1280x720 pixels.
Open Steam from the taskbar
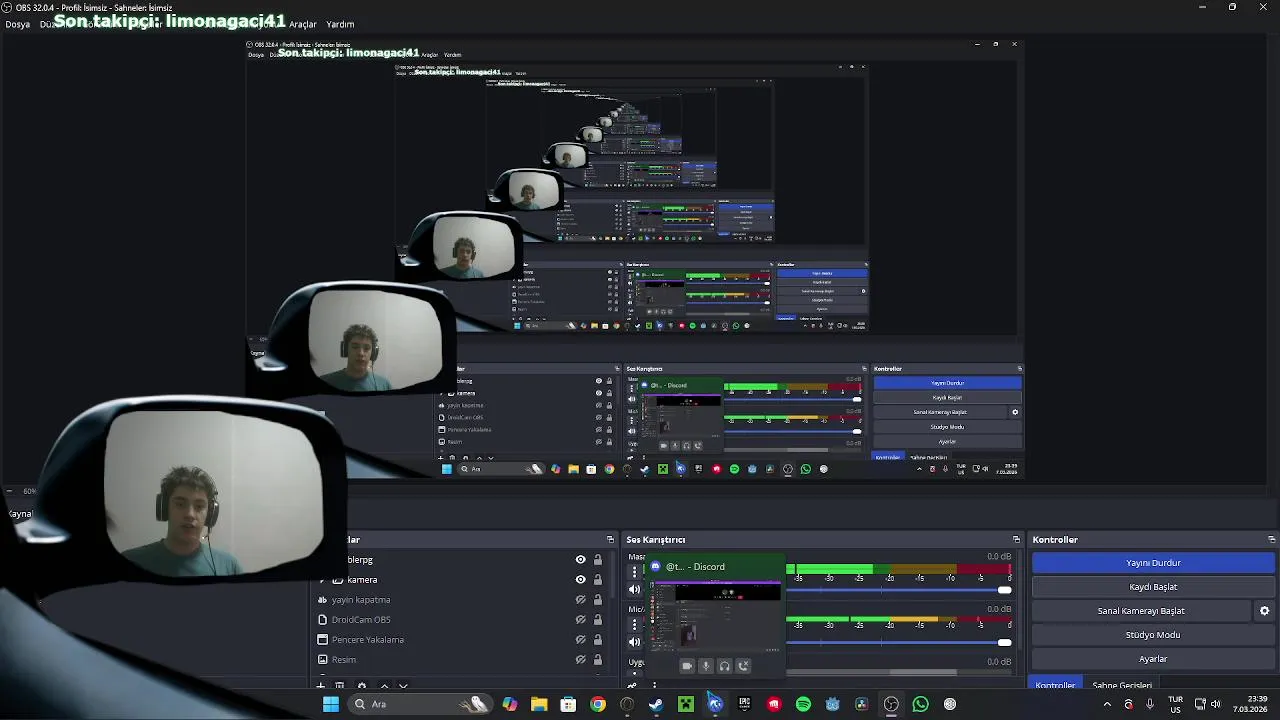coord(656,704)
